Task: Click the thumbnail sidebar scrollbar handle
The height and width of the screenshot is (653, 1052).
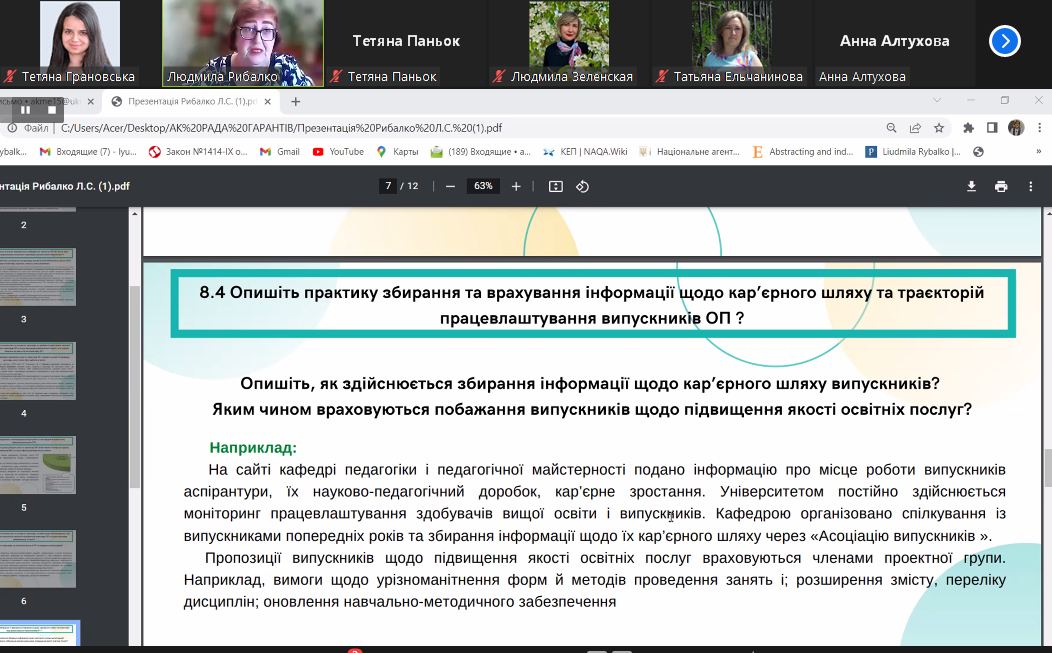Action: [x=134, y=386]
